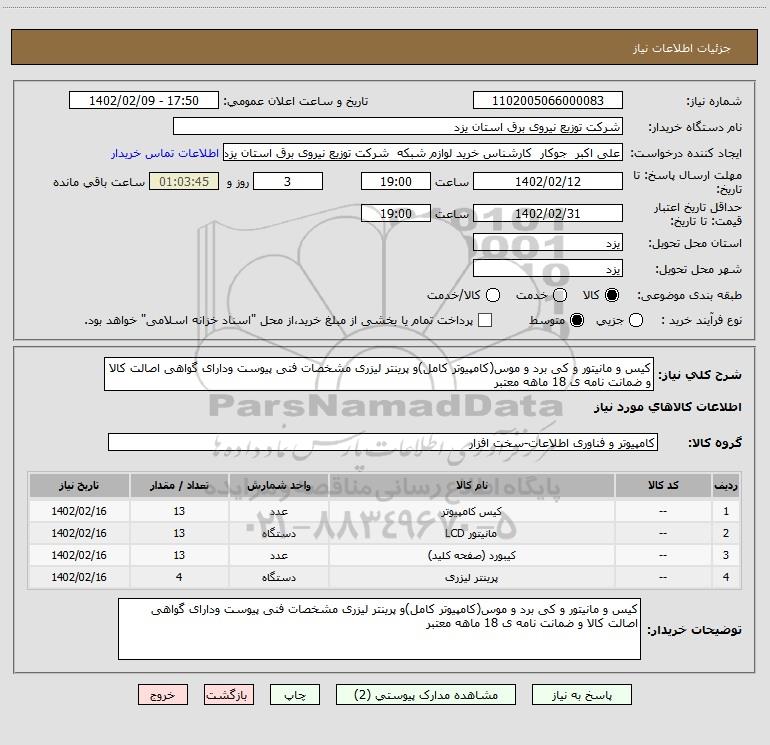Select the پرینتر لیزری item row
Image resolution: width=770 pixels, height=745 pixels.
coord(385,577)
